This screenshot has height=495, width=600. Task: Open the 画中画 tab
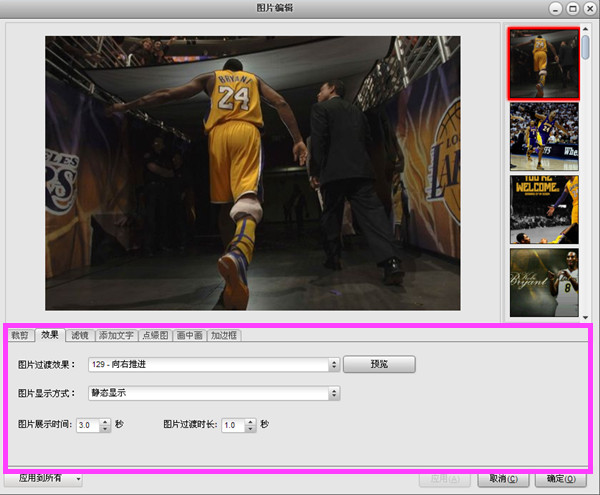[189, 335]
